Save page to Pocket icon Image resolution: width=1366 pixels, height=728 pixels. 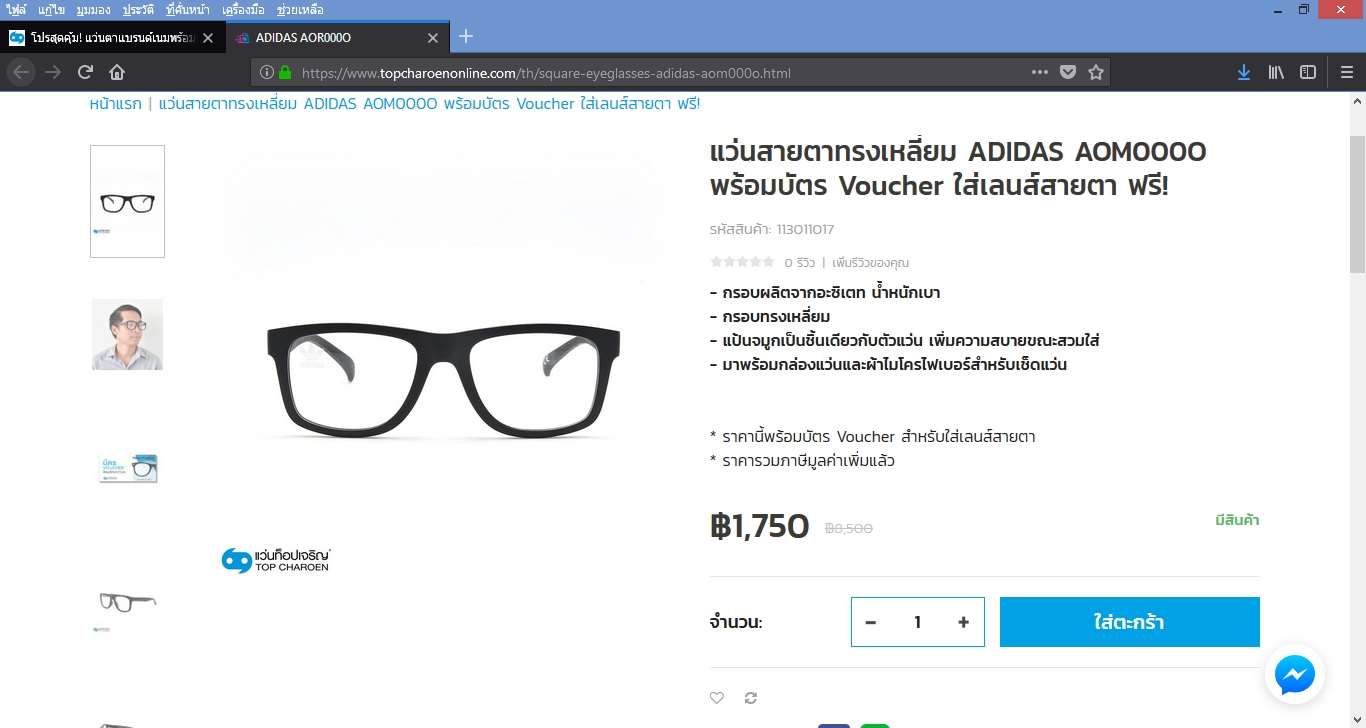click(x=1068, y=72)
